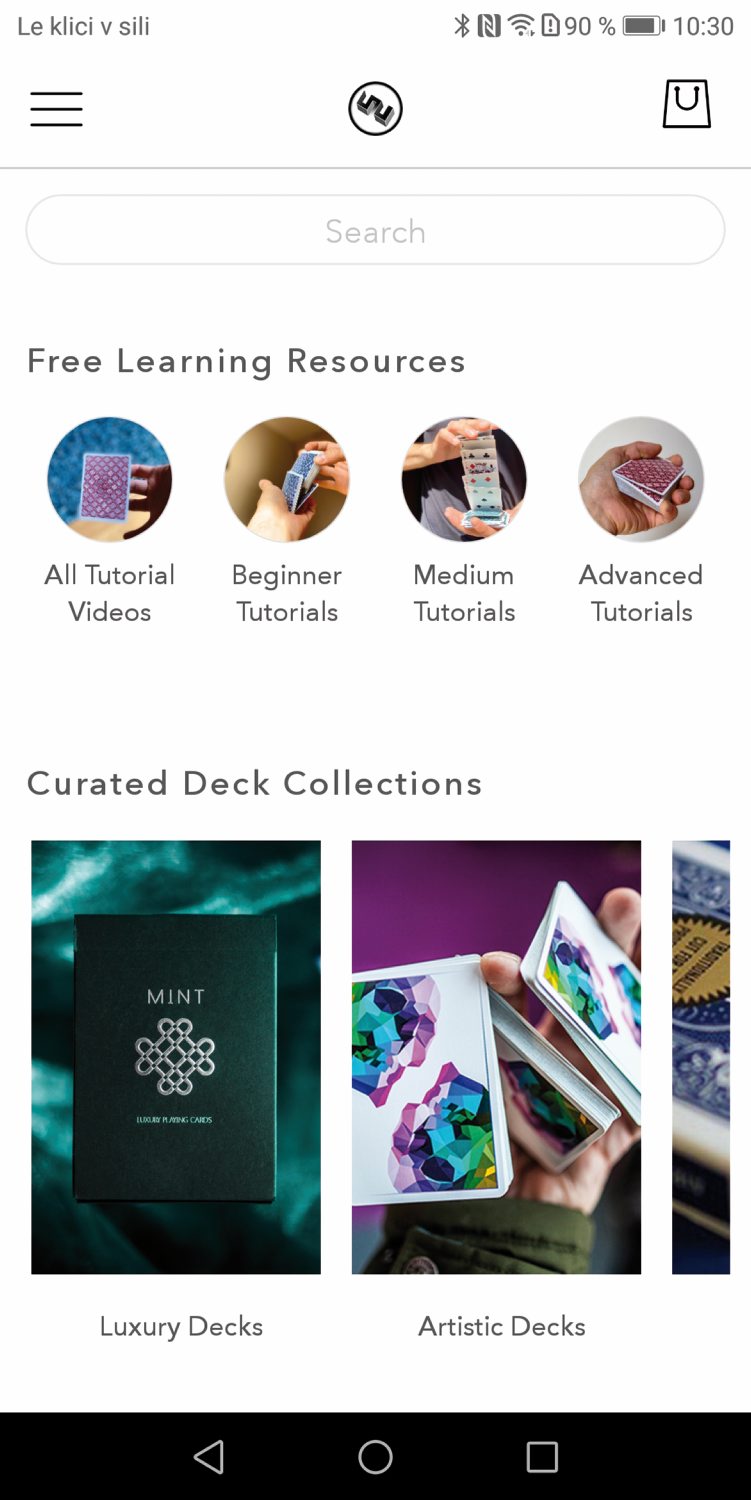Tap the Advanced Tutorials text label

pos(641,593)
